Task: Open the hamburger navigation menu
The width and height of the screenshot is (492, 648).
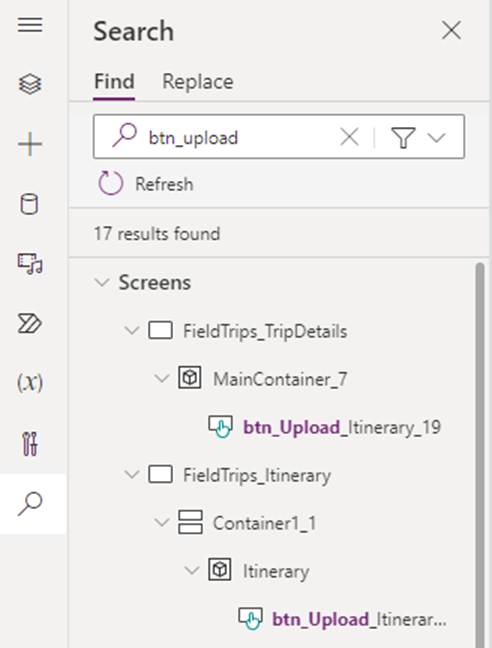Action: pyautogui.click(x=30, y=25)
